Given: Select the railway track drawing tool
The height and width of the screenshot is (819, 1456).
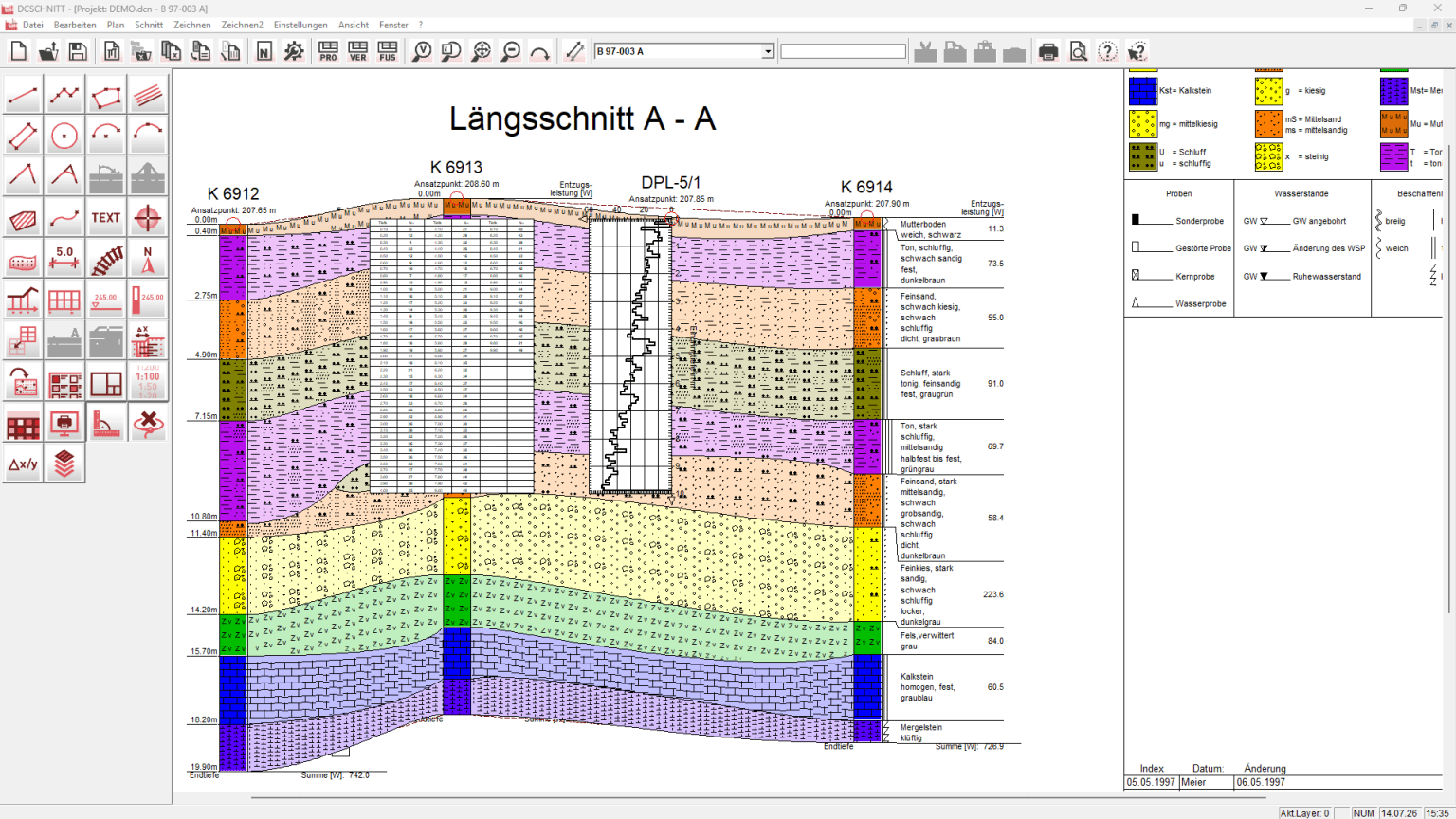Looking at the screenshot, I should tap(106, 259).
